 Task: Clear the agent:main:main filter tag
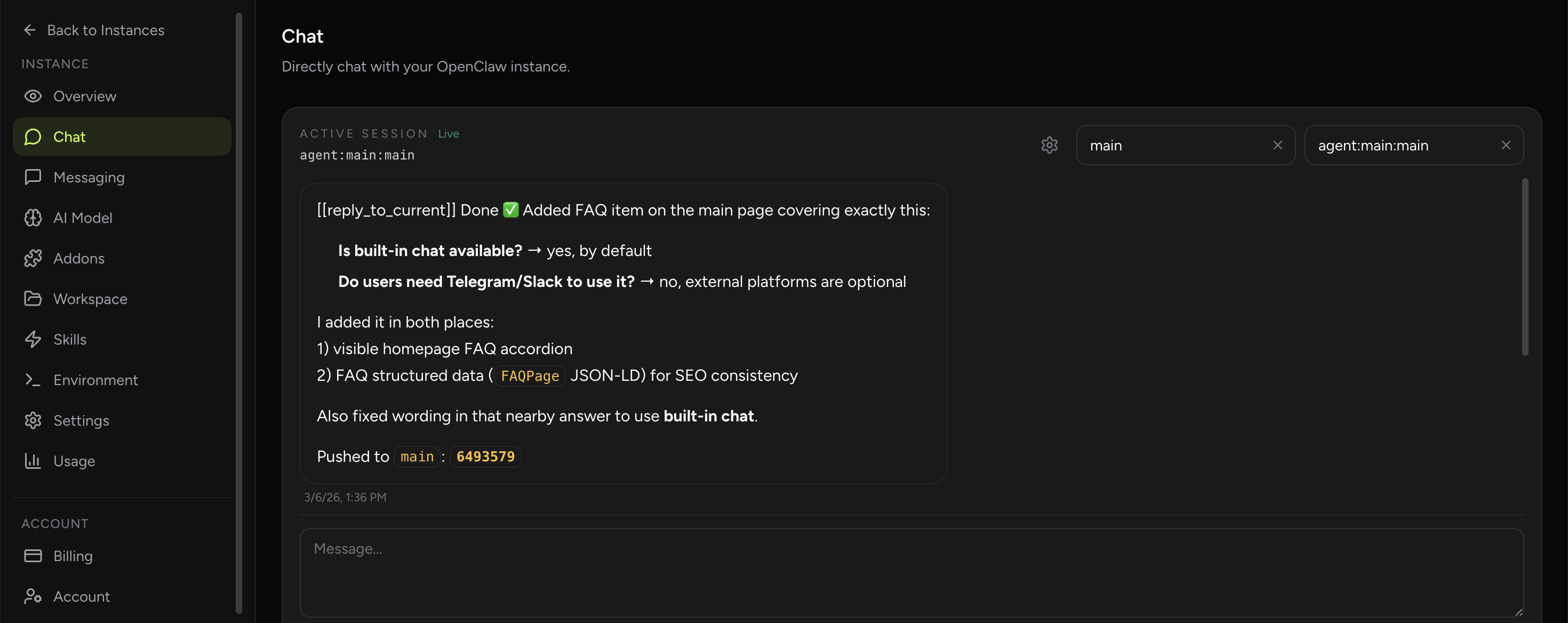pyautogui.click(x=1506, y=145)
